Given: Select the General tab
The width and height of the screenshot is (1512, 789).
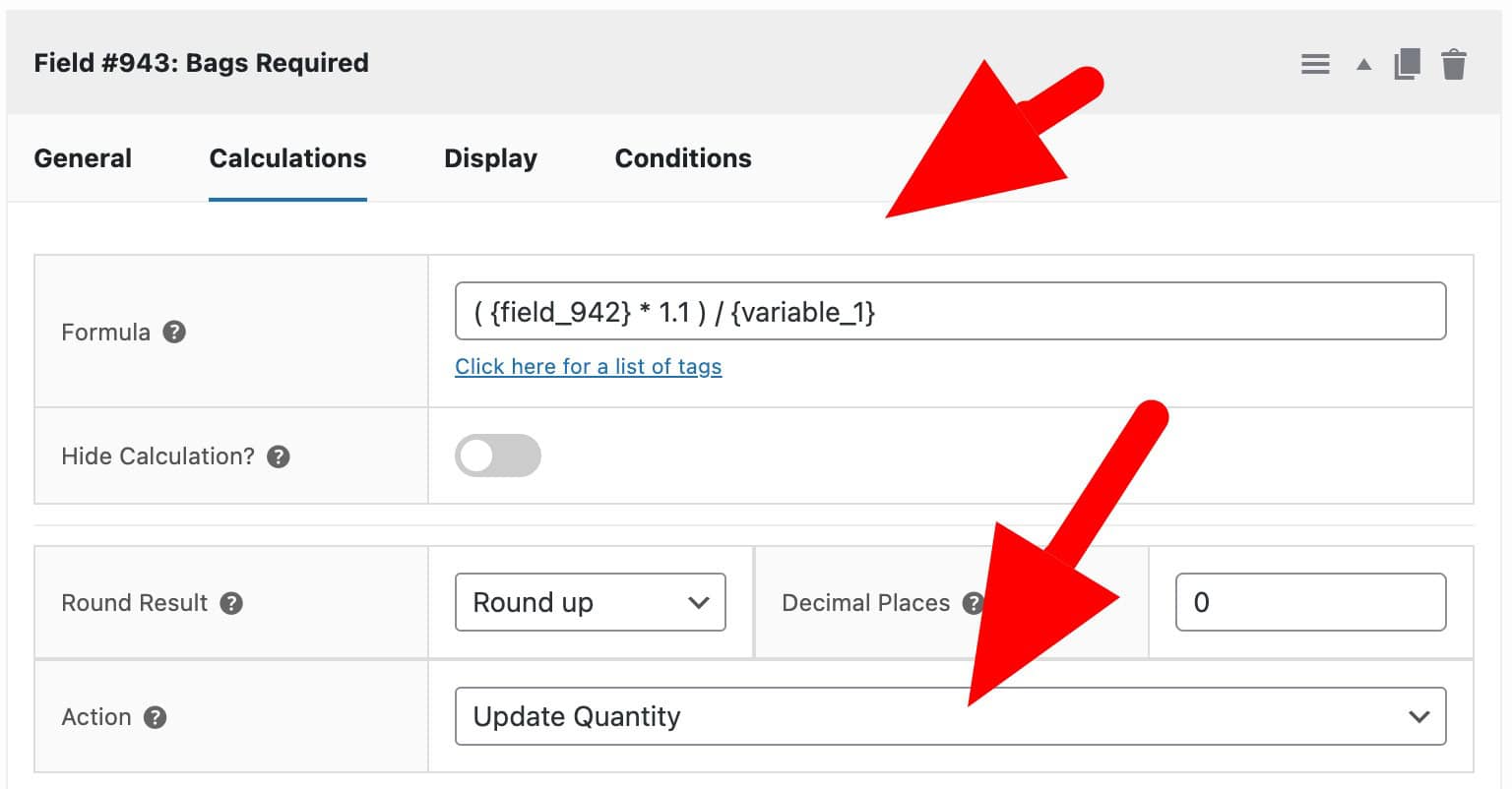Looking at the screenshot, I should (x=83, y=158).
